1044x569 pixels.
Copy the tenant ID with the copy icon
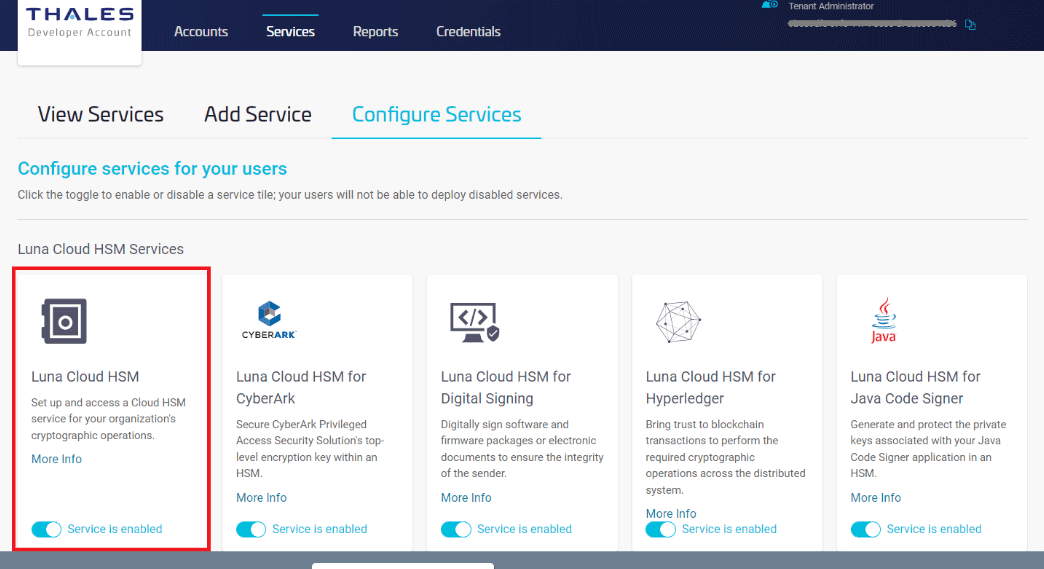(970, 25)
